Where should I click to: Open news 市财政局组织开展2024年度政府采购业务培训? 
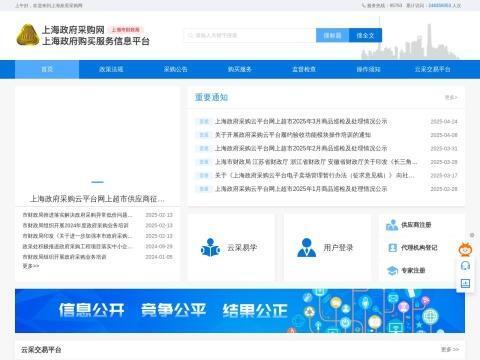(x=75, y=225)
